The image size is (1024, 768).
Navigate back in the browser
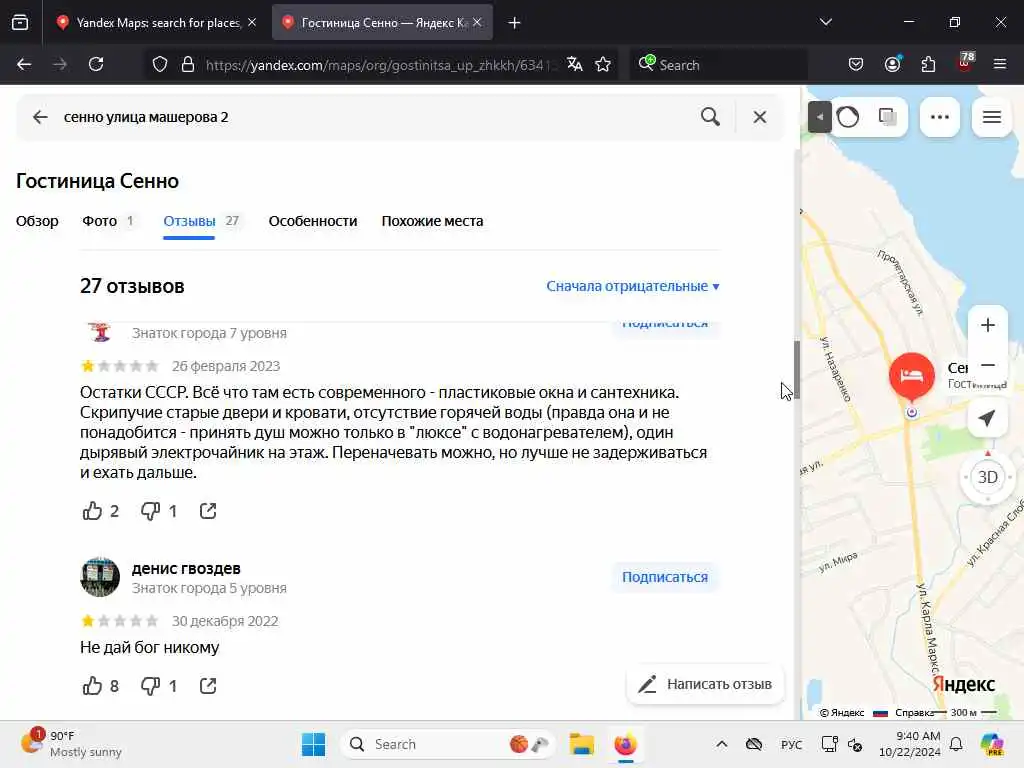24,64
